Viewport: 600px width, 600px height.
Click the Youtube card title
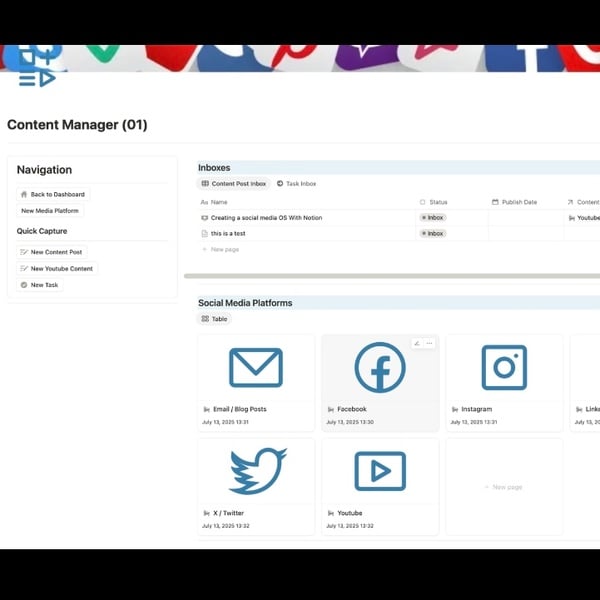click(x=349, y=513)
